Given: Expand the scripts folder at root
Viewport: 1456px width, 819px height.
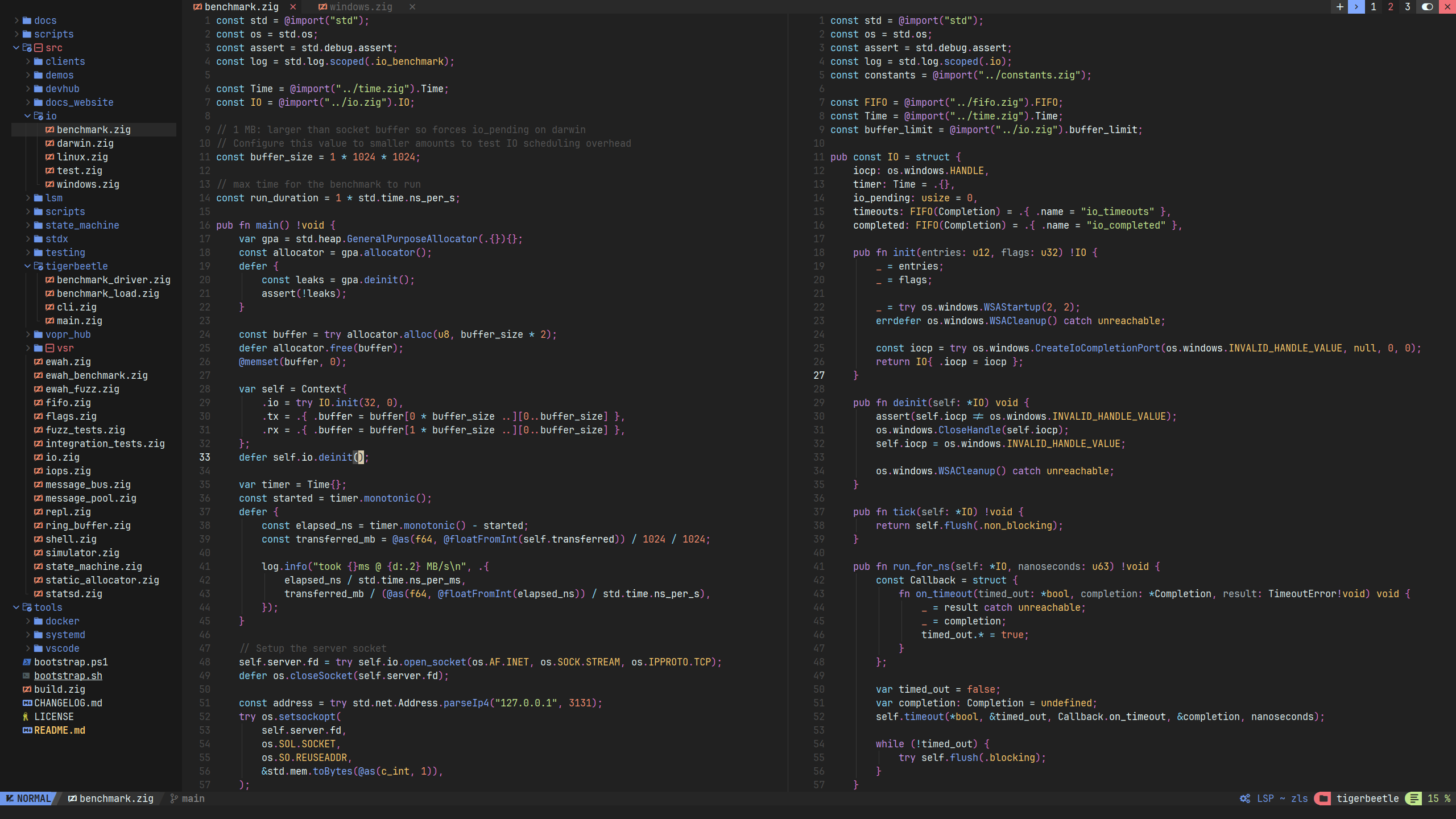Looking at the screenshot, I should (x=16, y=34).
